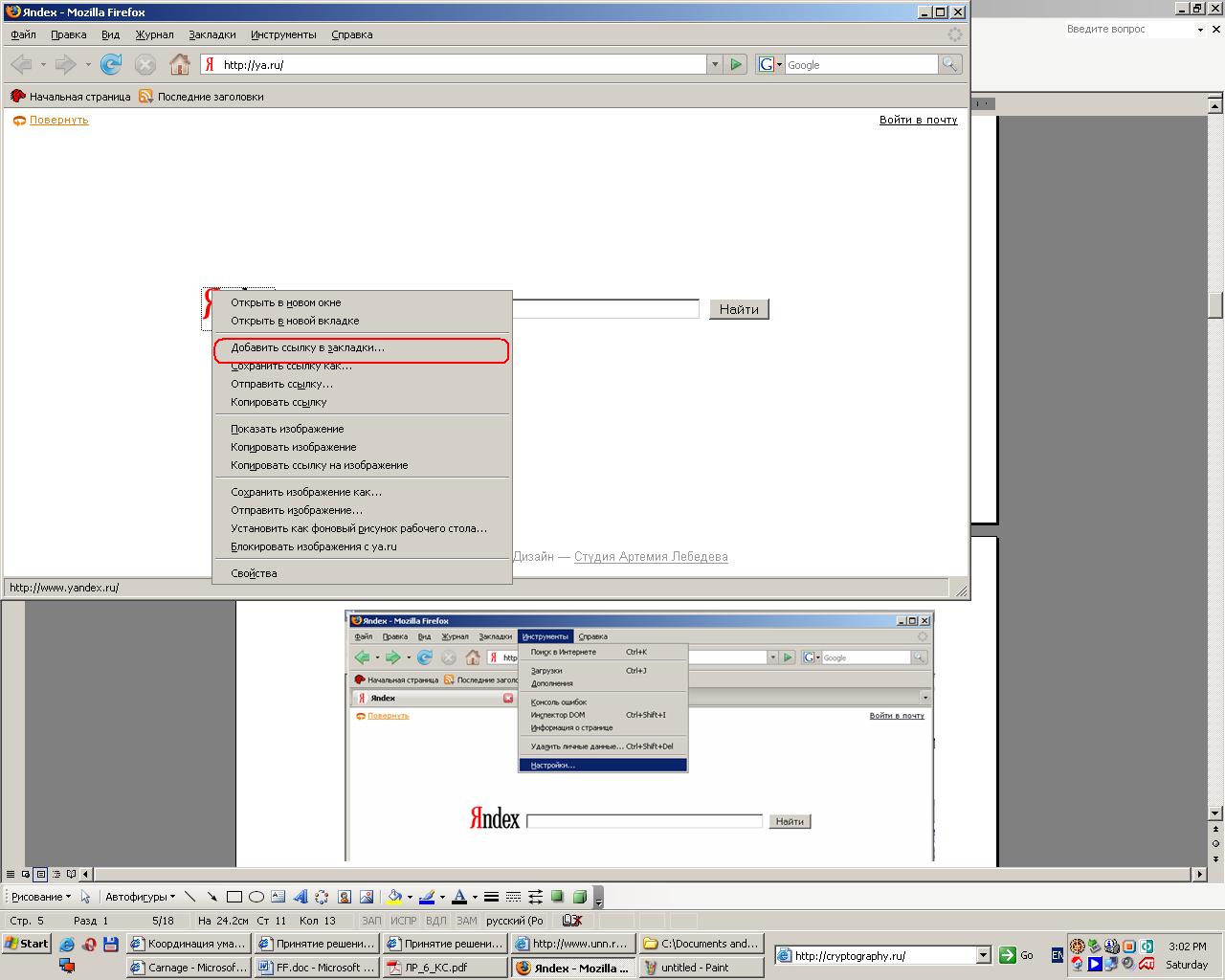Click the search magnifier in Firefox search box
The height and width of the screenshot is (980, 1225).
(949, 64)
